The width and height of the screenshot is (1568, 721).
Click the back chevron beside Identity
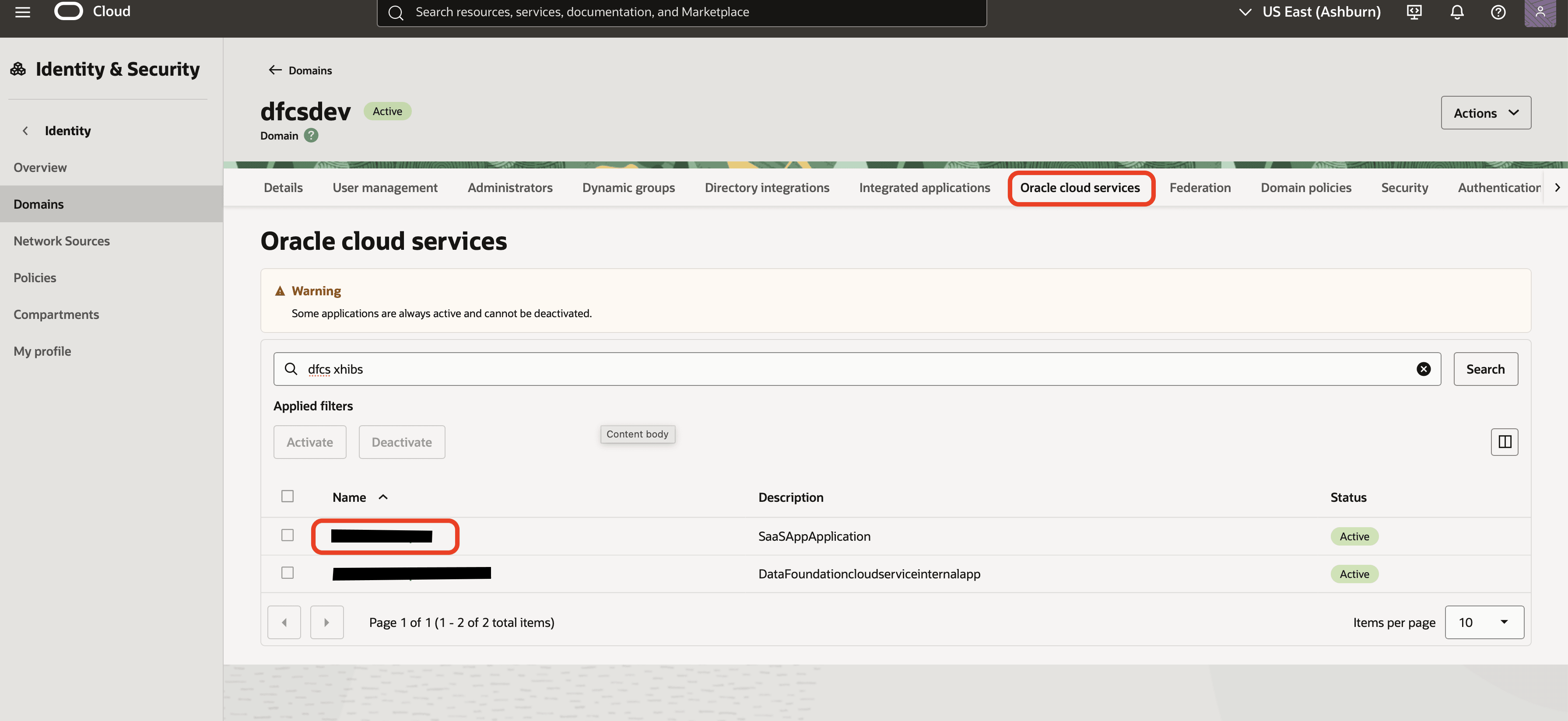pyautogui.click(x=25, y=131)
